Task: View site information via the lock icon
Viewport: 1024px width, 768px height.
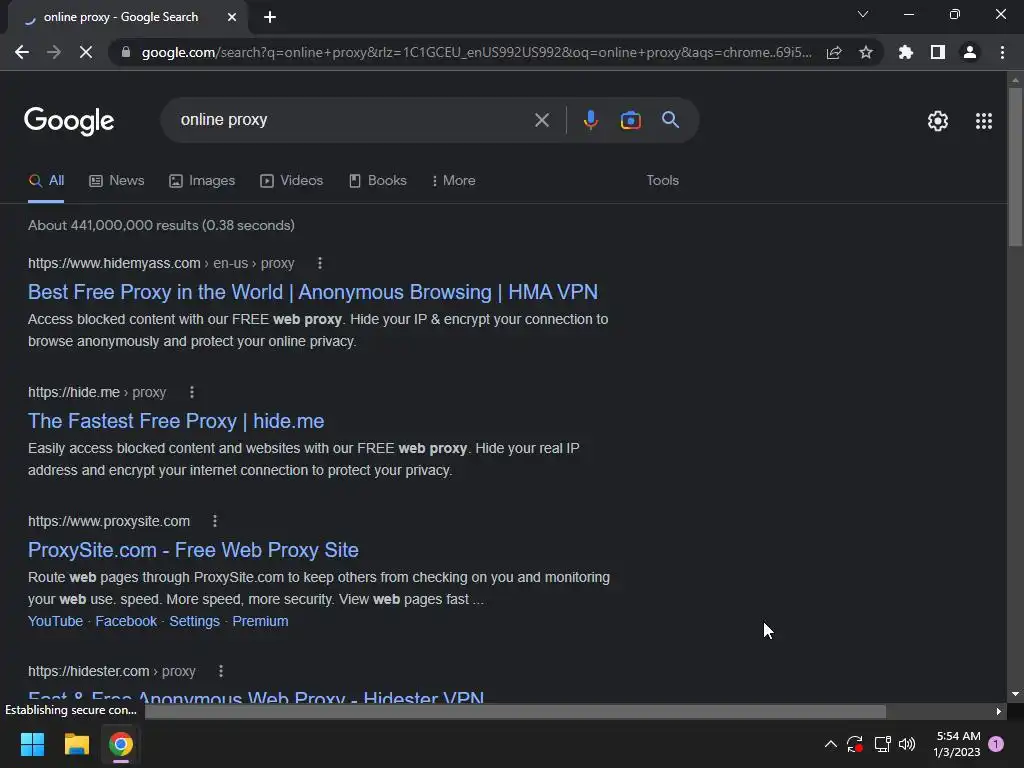Action: pyautogui.click(x=125, y=52)
